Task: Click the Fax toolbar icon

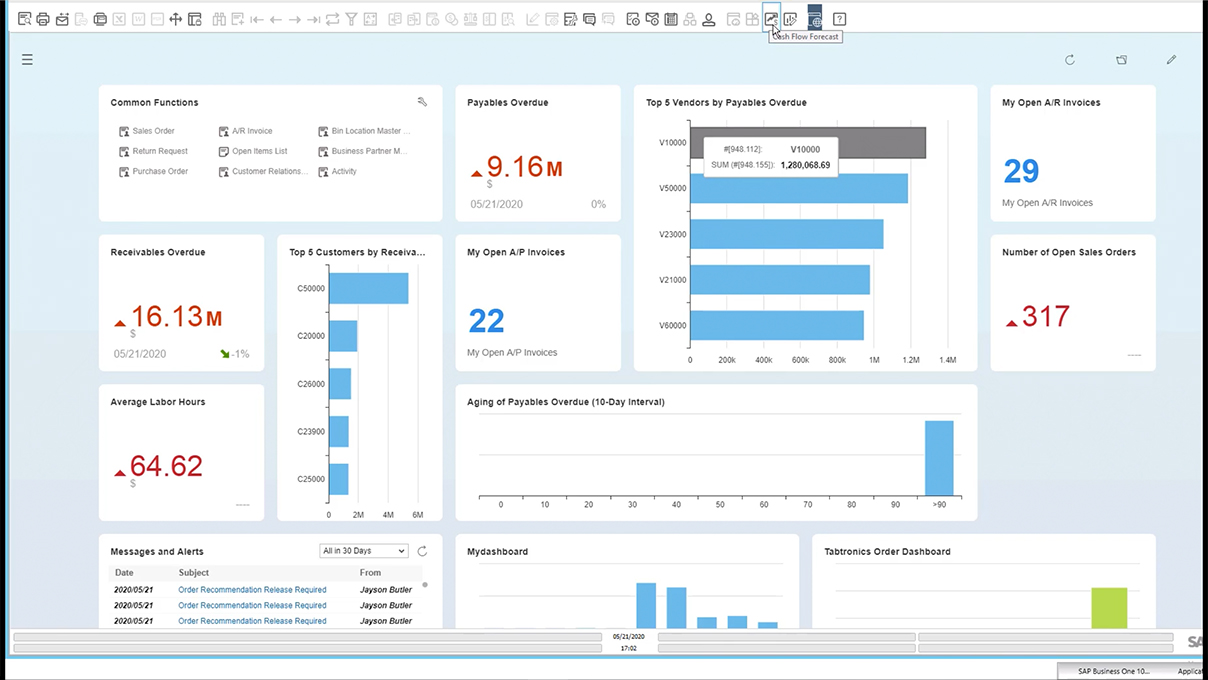Action: coord(100,19)
